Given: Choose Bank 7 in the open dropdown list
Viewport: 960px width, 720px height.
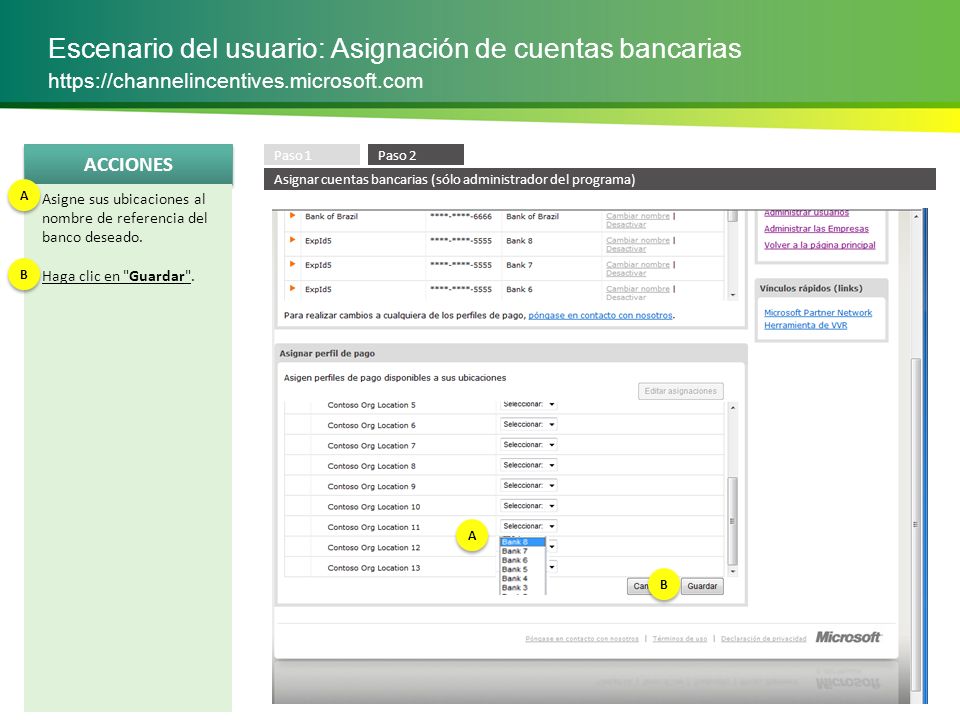Looking at the screenshot, I should pyautogui.click(x=522, y=551).
